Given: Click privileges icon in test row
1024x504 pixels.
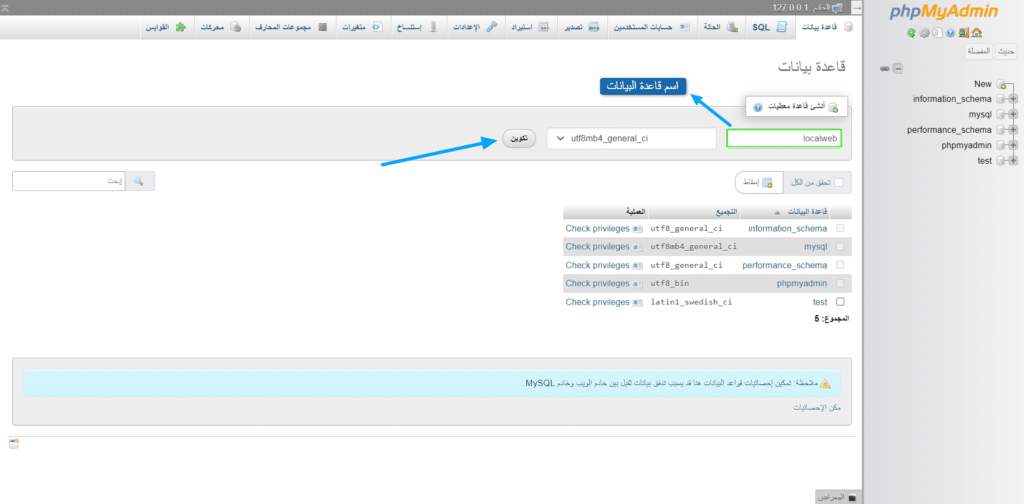Looking at the screenshot, I should coord(637,302).
